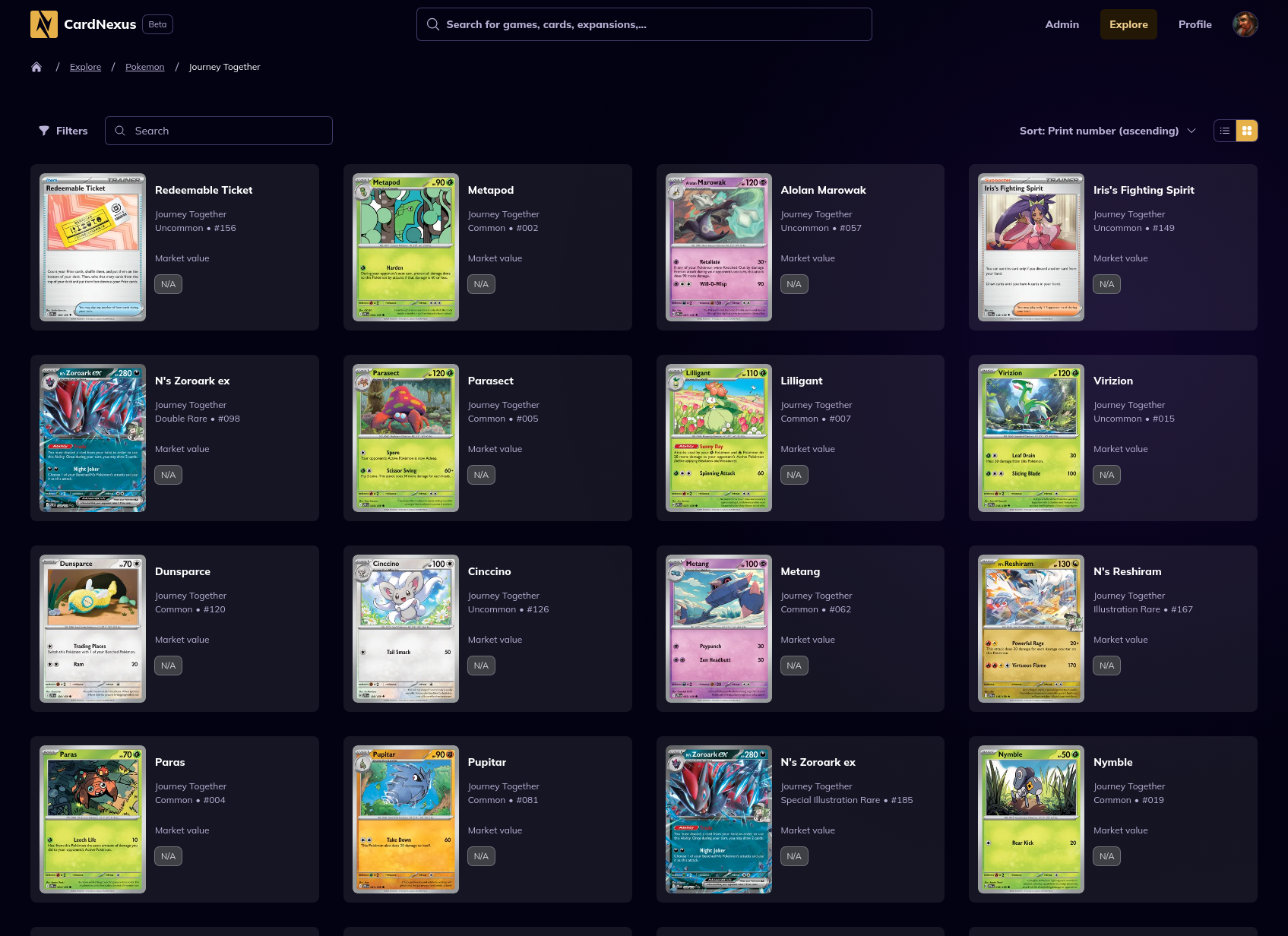This screenshot has height=936, width=1288.
Task: Open the Profile navigation item
Action: point(1195,24)
